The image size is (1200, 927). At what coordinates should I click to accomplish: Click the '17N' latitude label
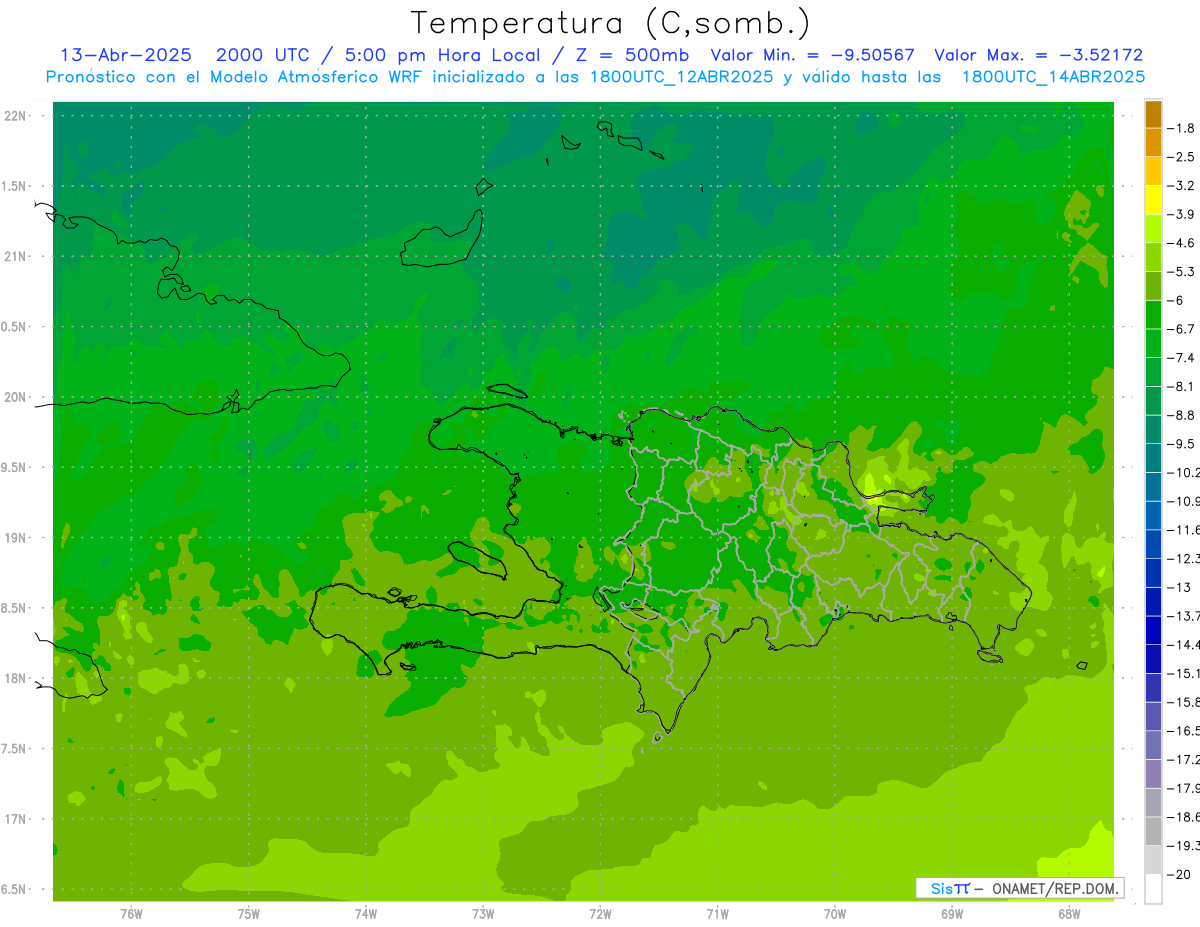(16, 819)
